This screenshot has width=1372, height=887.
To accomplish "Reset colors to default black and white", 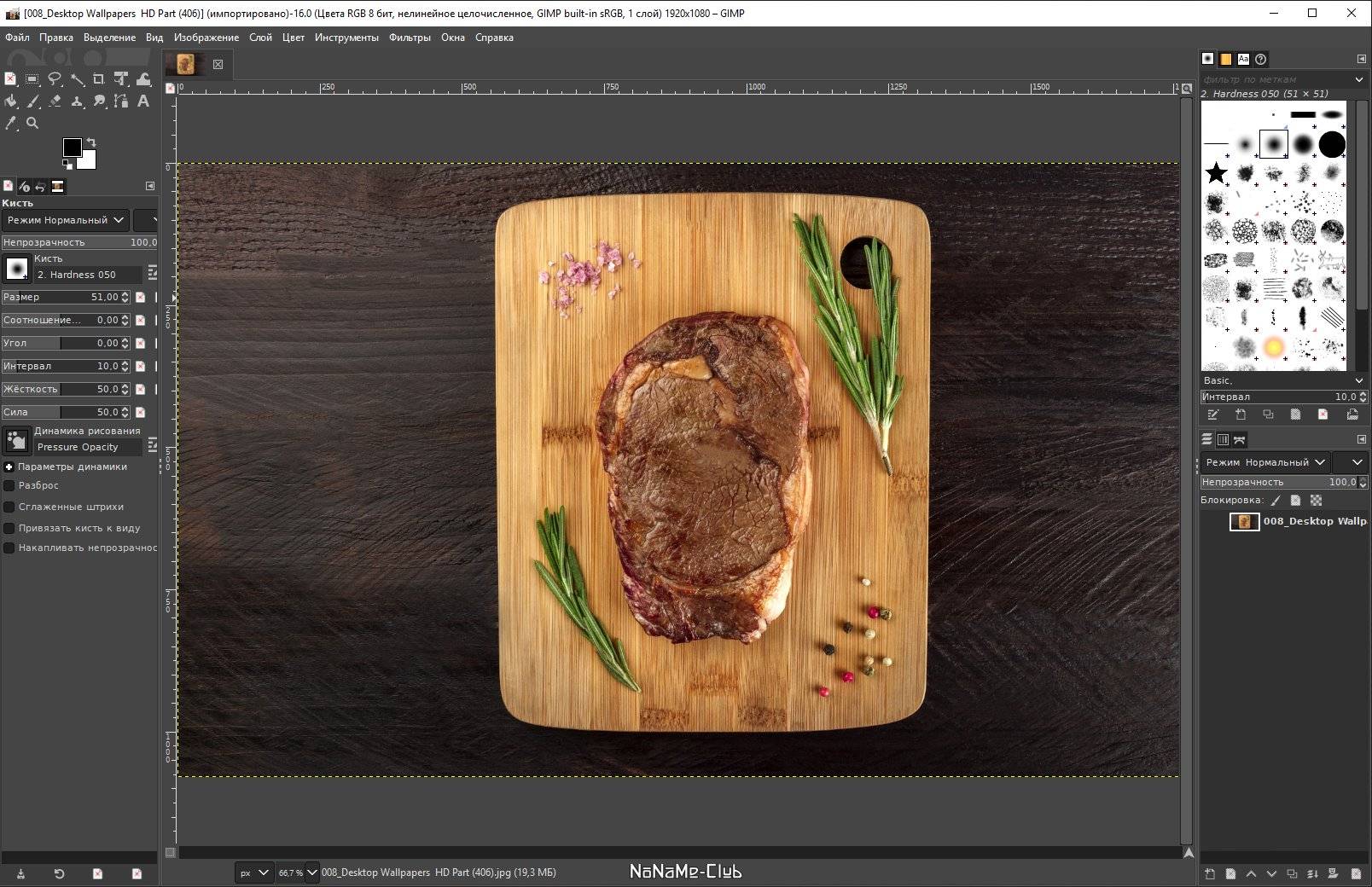I will (x=67, y=163).
